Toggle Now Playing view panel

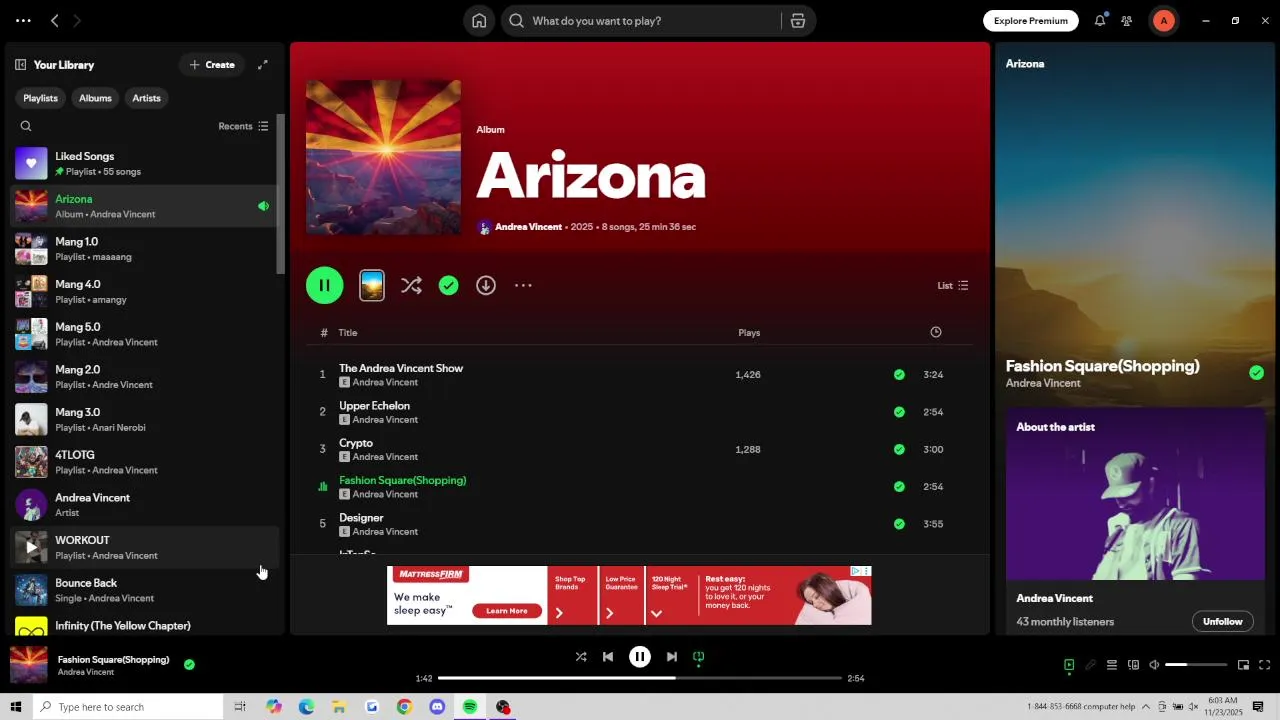(x=1069, y=665)
